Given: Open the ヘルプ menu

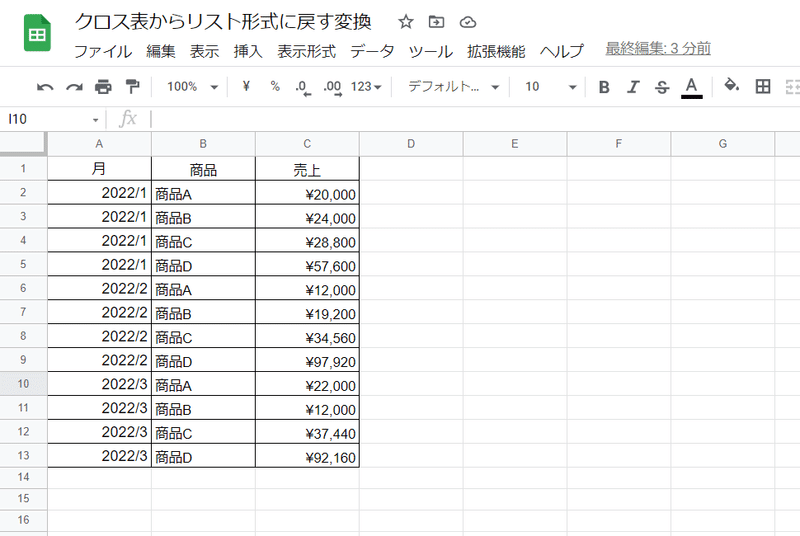Looking at the screenshot, I should pyautogui.click(x=562, y=52).
